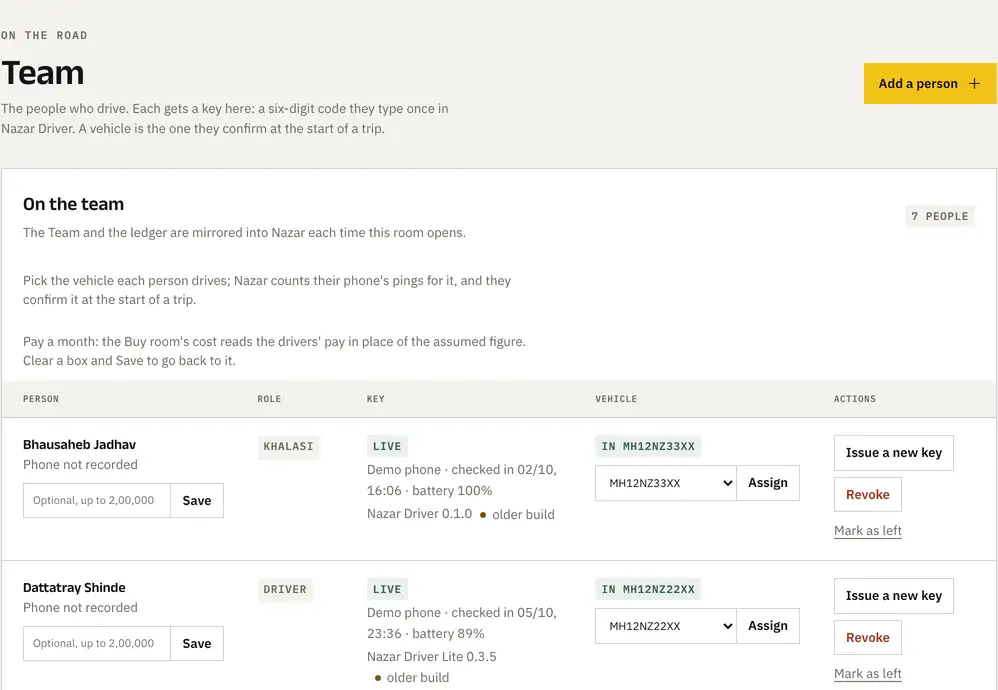Click the Nazar Driver Lite 0.3.5 text
The height and width of the screenshot is (690, 998).
pyautogui.click(x=432, y=657)
